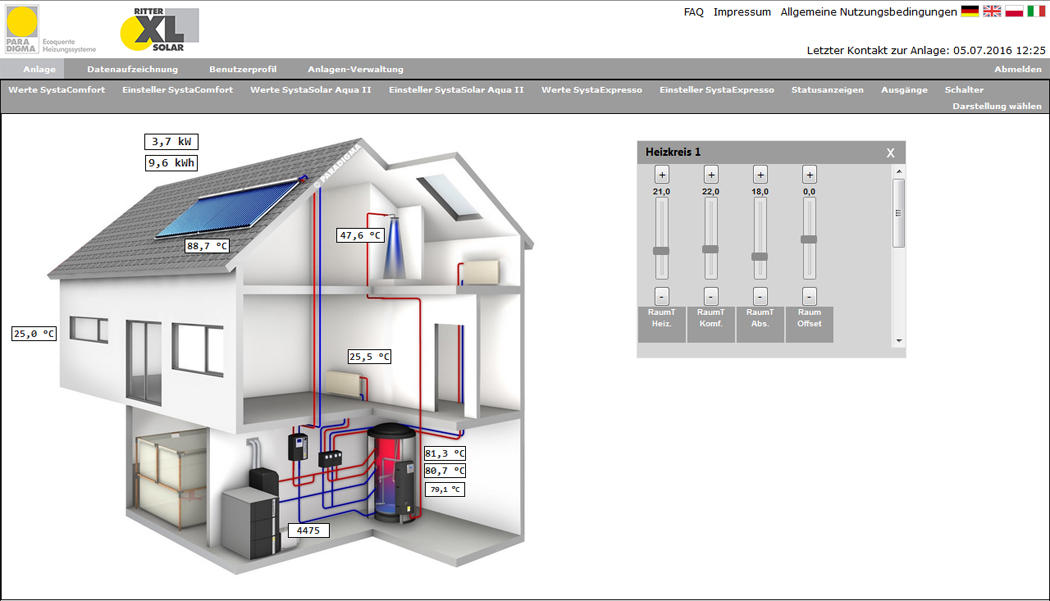Click the wall-mounted controller in basement
Screen dimensions: 1050x601
(x=298, y=447)
